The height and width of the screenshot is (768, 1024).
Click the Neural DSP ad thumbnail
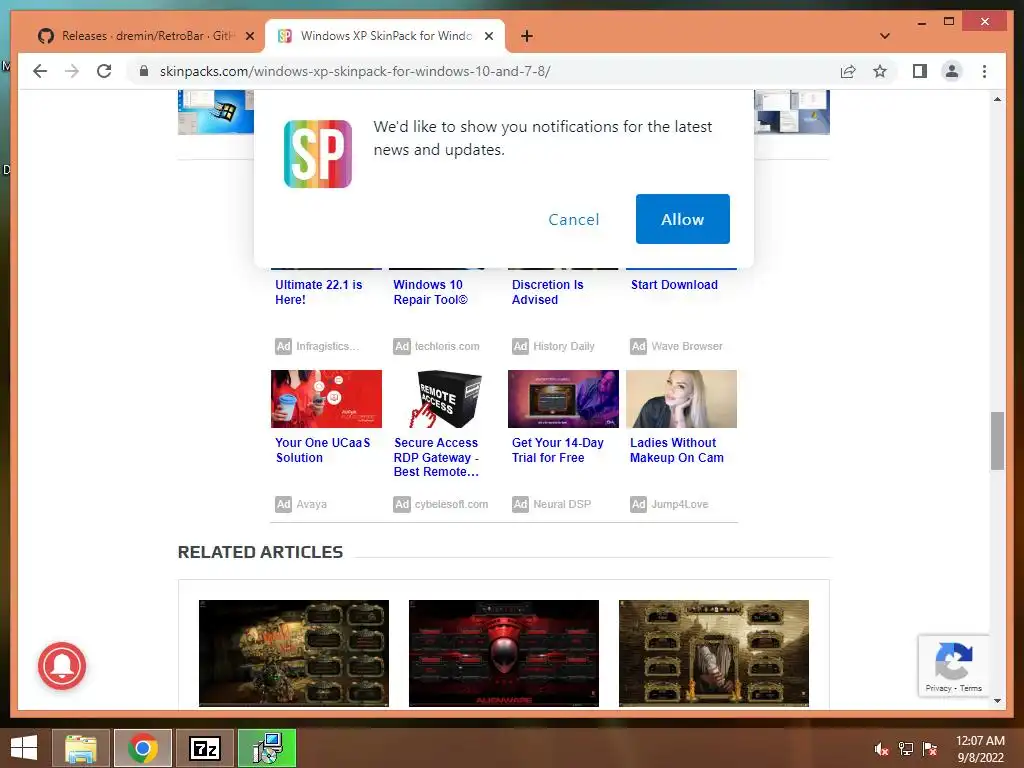(x=563, y=399)
